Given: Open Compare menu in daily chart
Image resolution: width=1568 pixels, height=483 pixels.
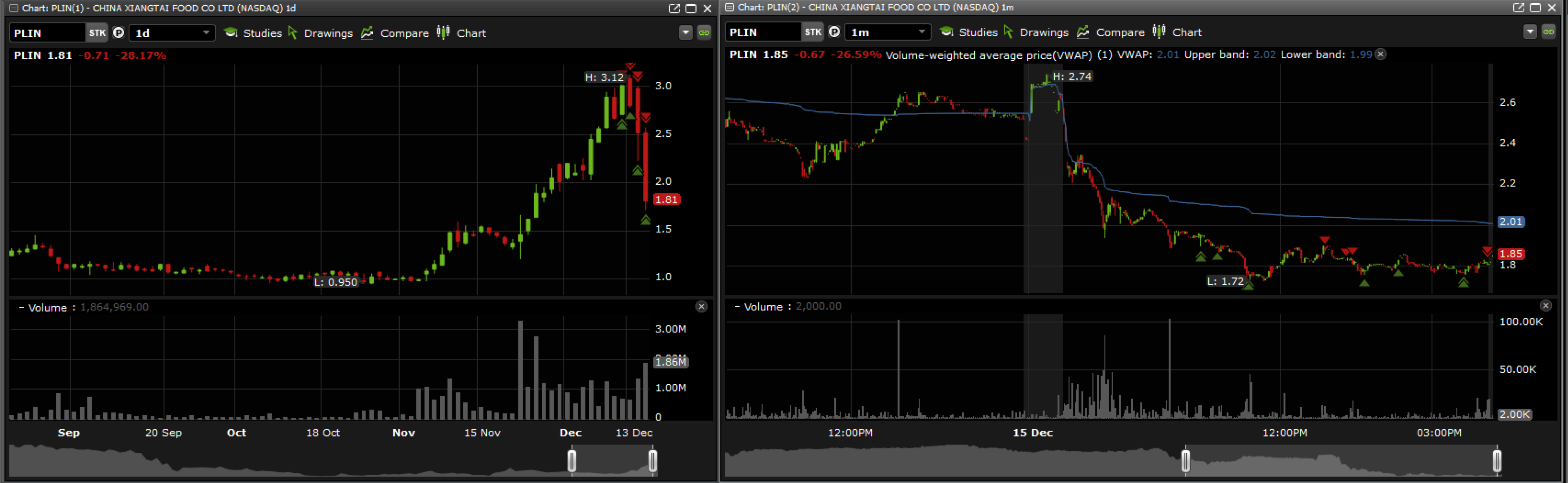Looking at the screenshot, I should (395, 33).
